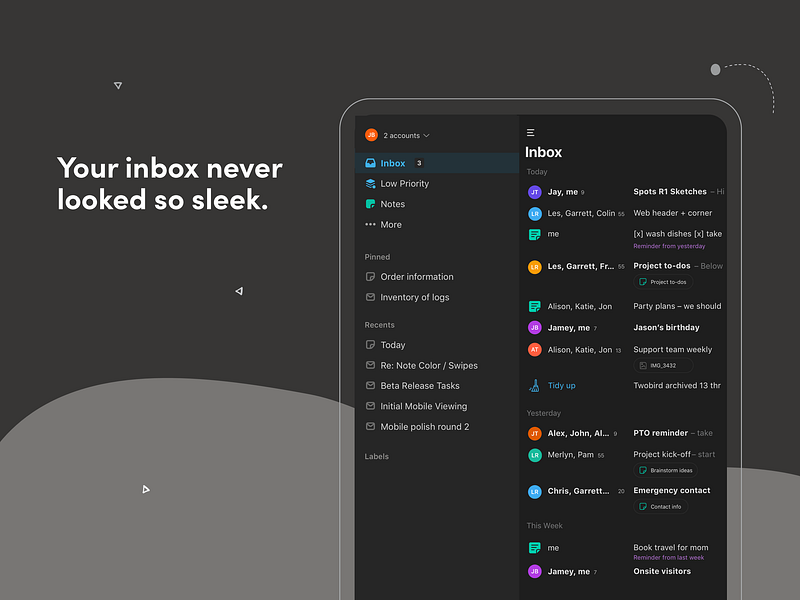Click the Tidy up broom icon
Image resolution: width=800 pixels, height=600 pixels.
[x=534, y=386]
